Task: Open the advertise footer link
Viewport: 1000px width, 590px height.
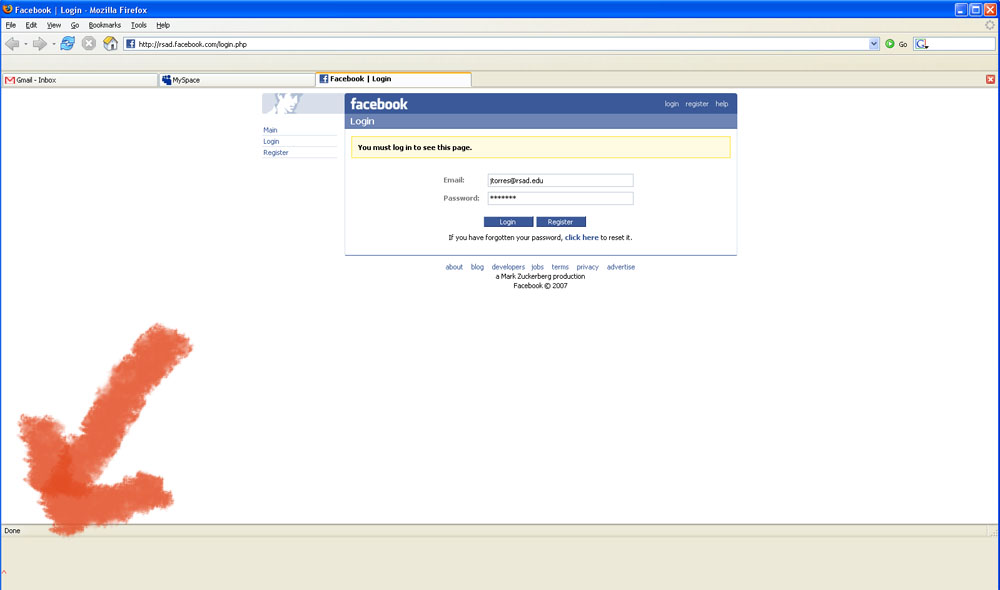Action: [x=621, y=267]
